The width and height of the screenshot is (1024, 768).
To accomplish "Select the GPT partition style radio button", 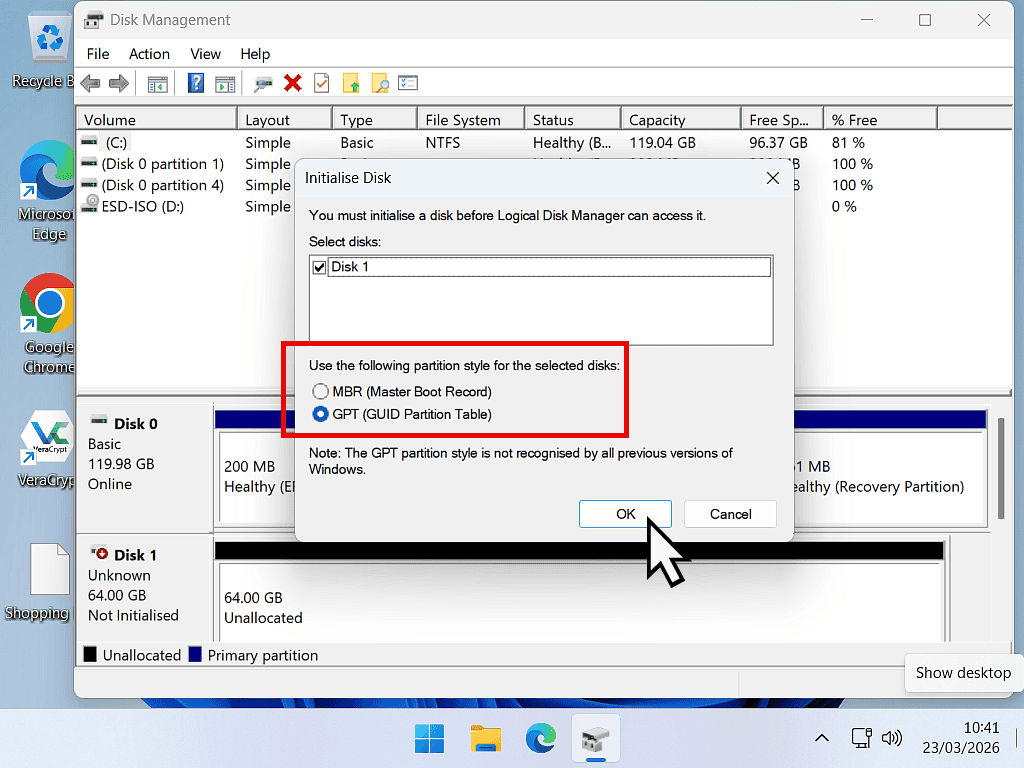I will pyautogui.click(x=321, y=414).
